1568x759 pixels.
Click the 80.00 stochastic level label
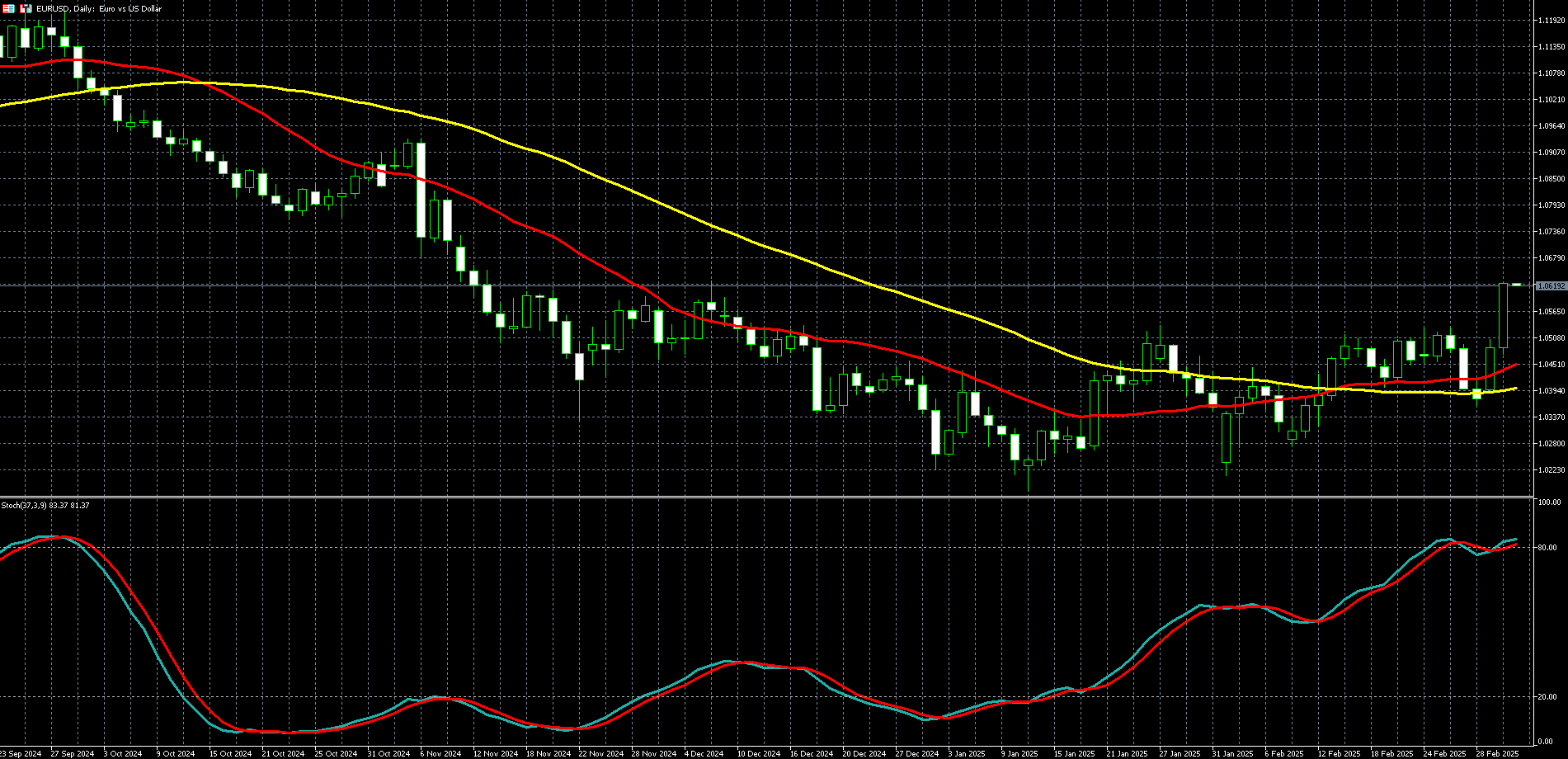(x=1547, y=548)
